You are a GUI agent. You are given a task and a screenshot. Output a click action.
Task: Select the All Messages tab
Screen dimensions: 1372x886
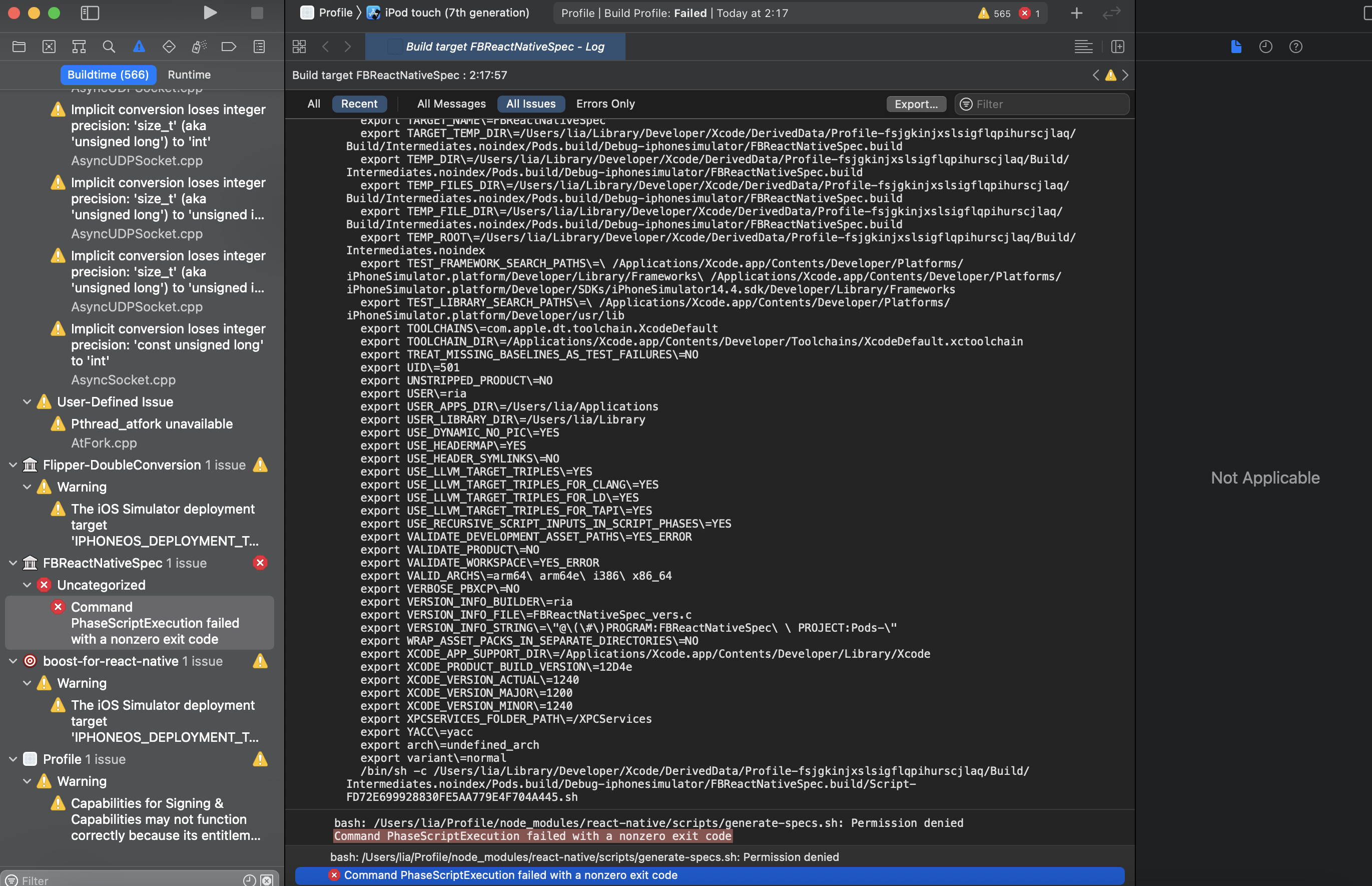451,104
